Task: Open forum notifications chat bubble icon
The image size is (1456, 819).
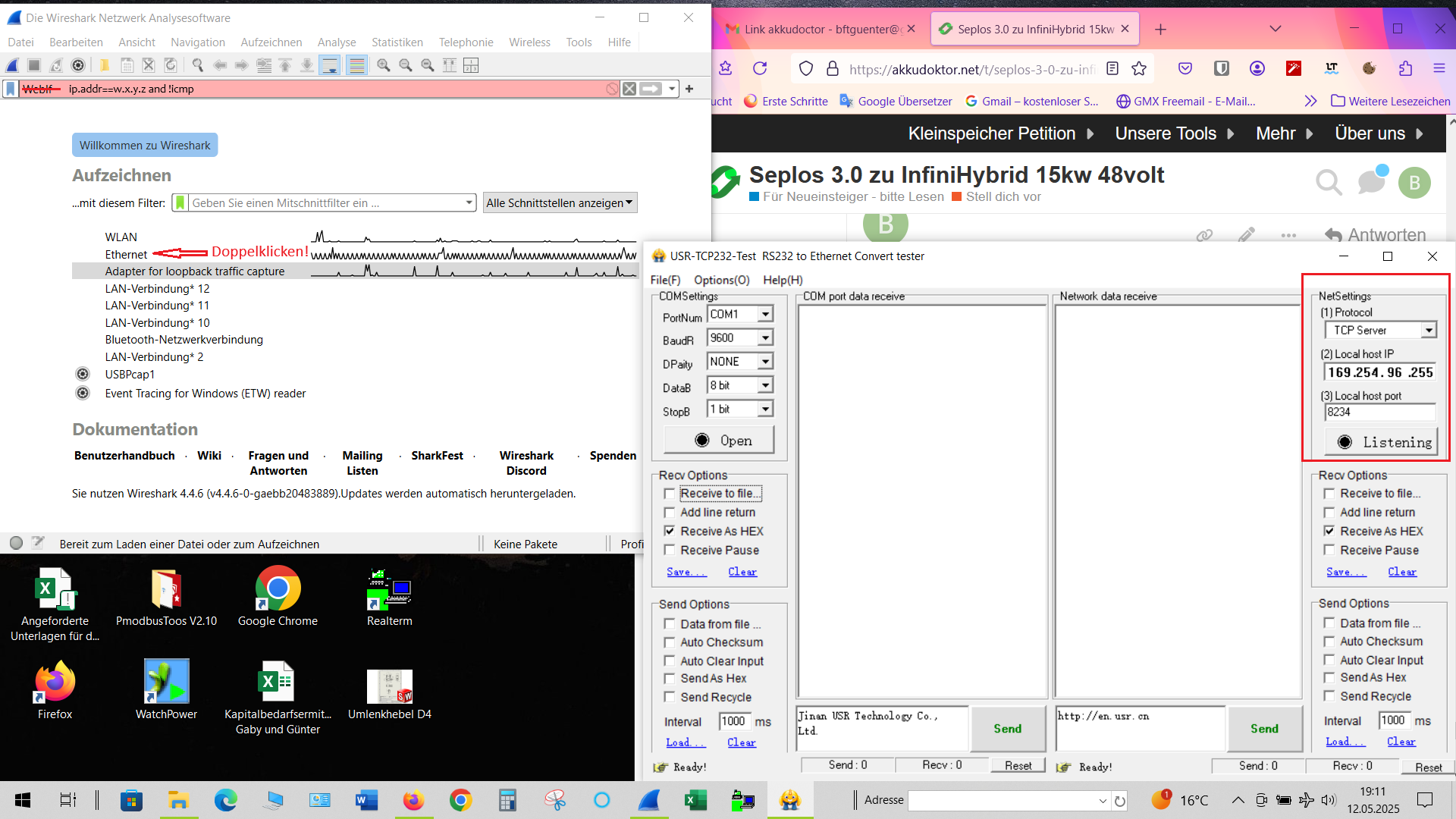Action: [1372, 181]
